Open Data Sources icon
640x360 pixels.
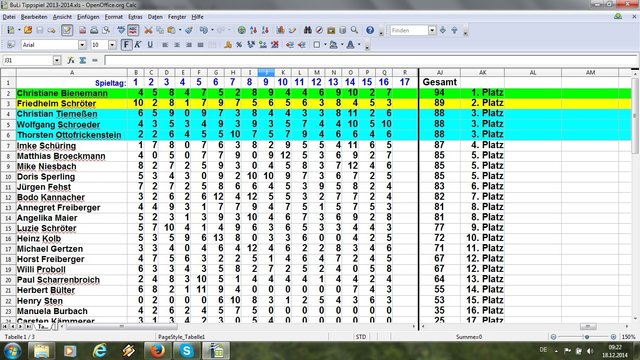[343, 30]
